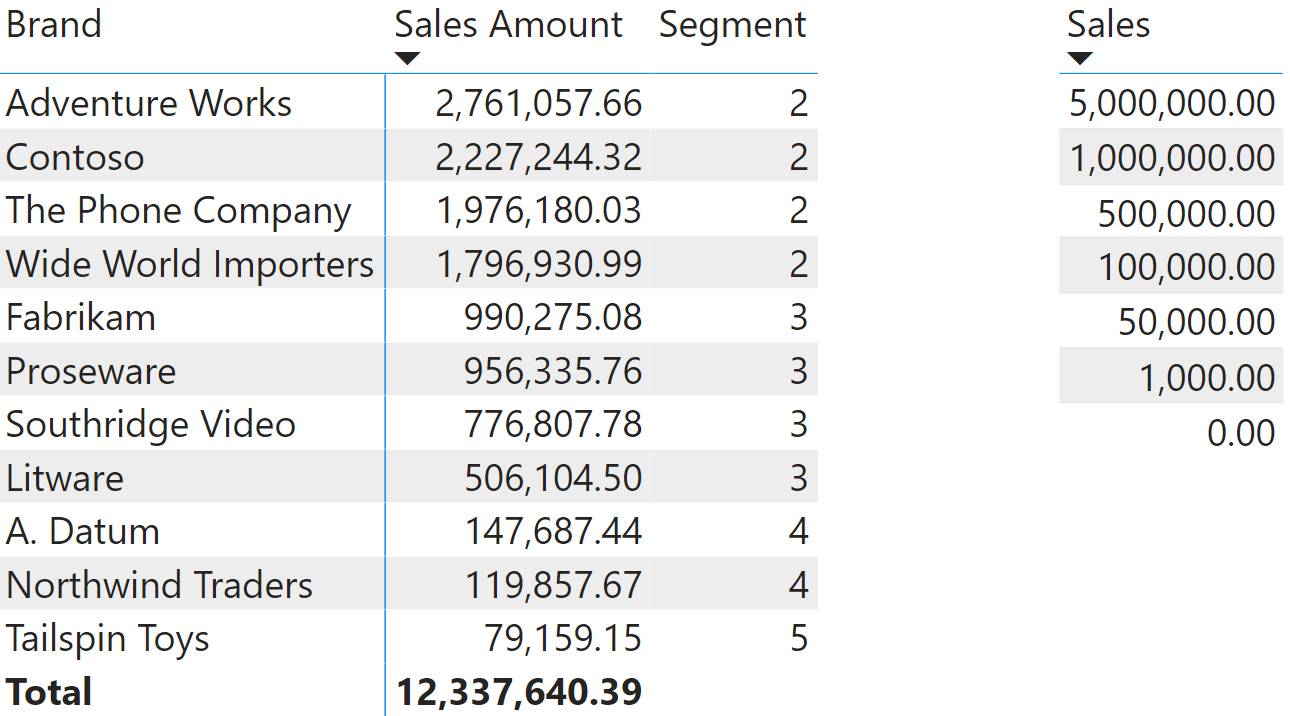The height and width of the screenshot is (716, 1290).
Task: Select Wide World Importers brand cell
Action: (x=190, y=264)
